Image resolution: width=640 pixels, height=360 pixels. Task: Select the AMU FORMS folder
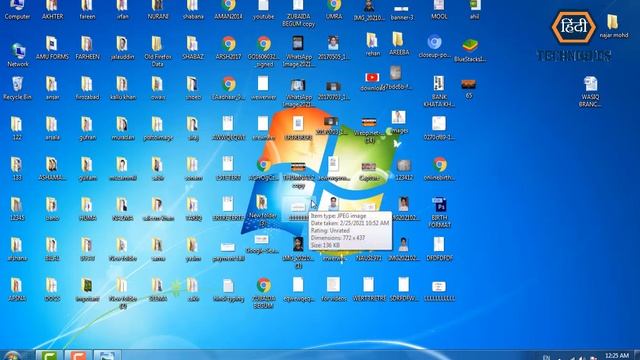(52, 48)
